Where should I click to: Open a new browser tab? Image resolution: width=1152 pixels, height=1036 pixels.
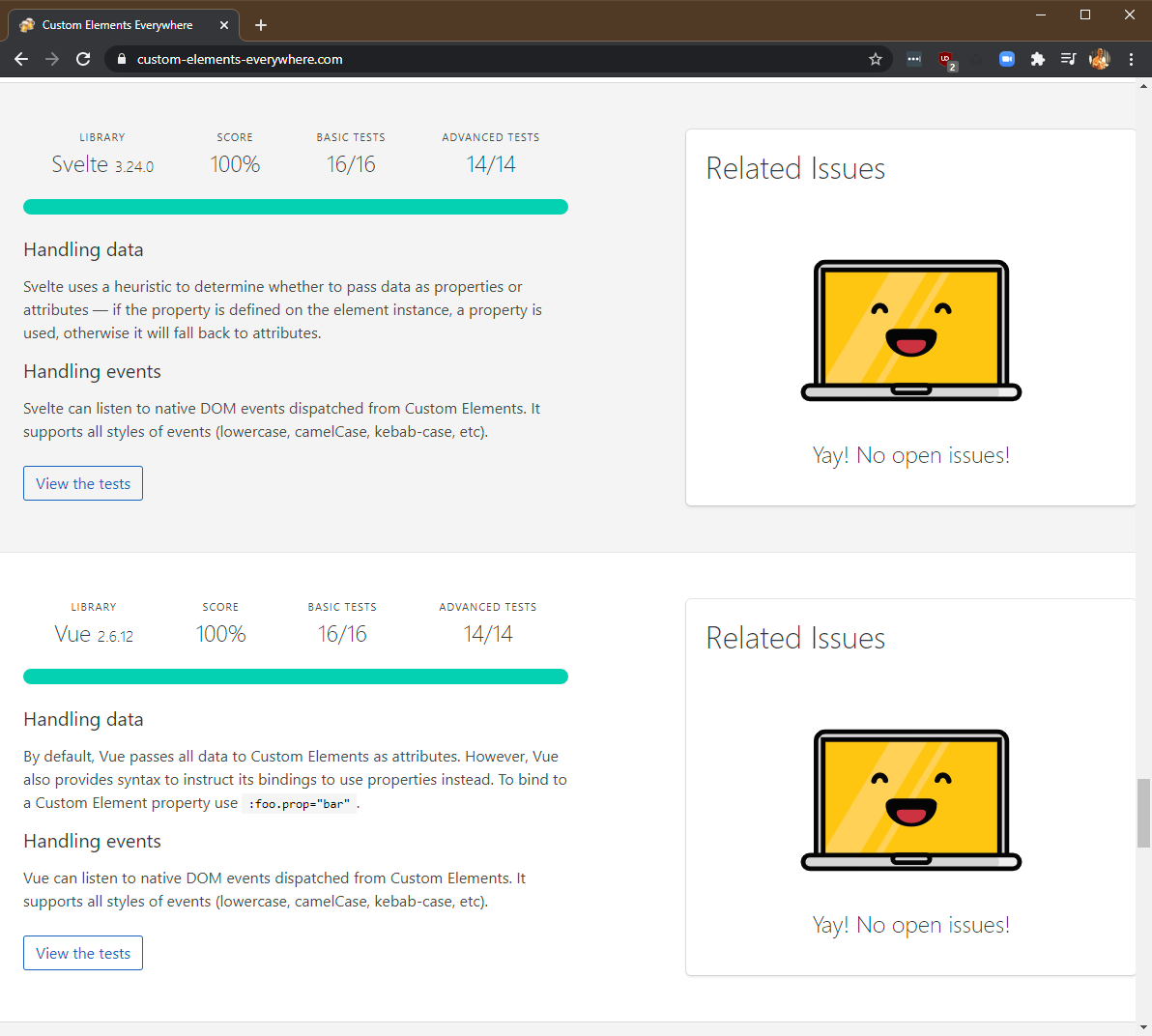click(260, 25)
